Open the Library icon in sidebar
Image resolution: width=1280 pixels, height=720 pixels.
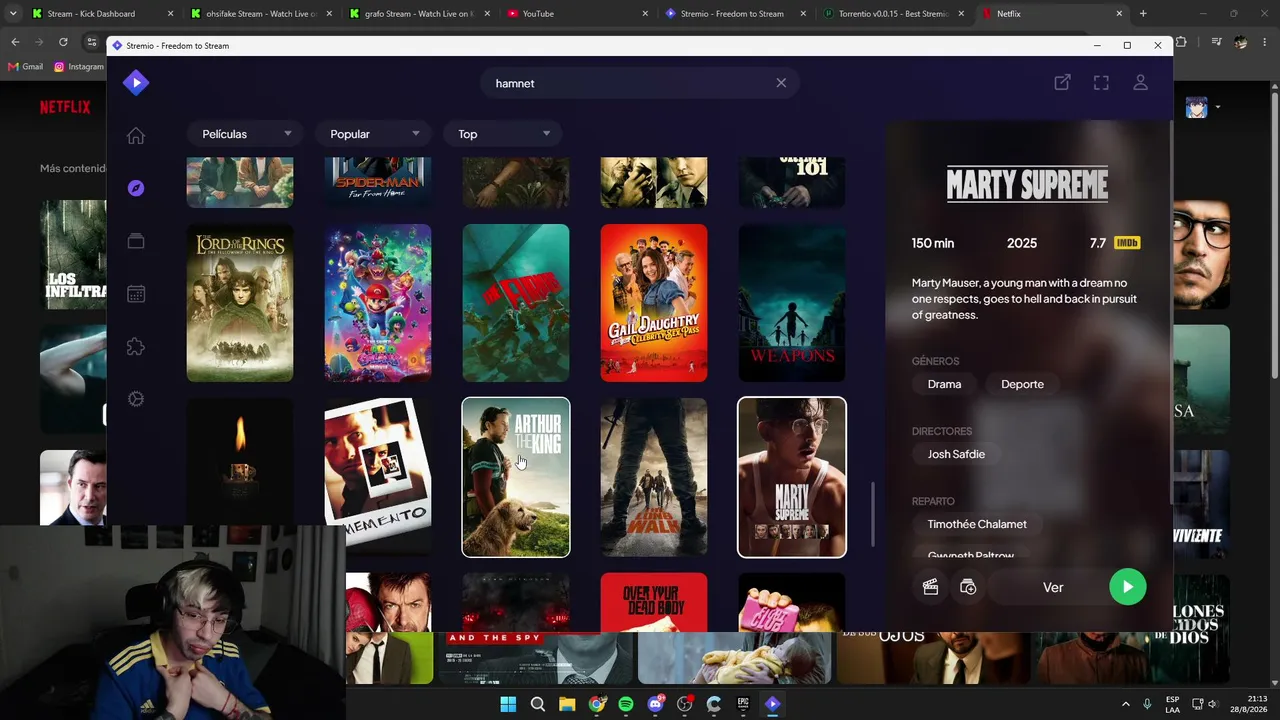pyautogui.click(x=136, y=241)
